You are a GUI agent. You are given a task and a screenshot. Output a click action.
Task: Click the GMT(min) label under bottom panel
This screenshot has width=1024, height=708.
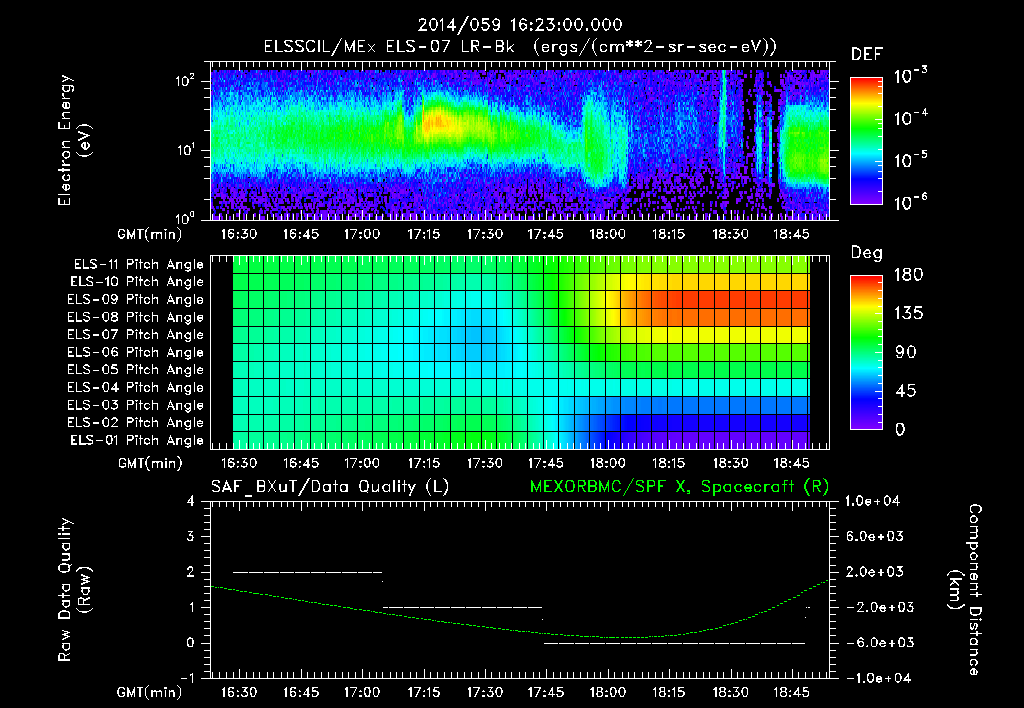tap(149, 692)
